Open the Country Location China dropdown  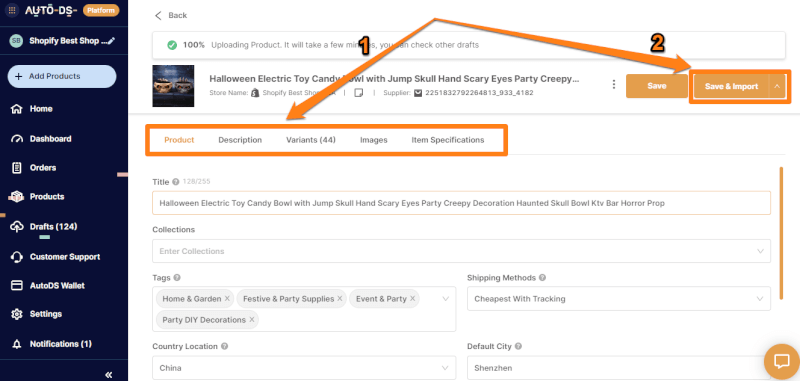[304, 368]
